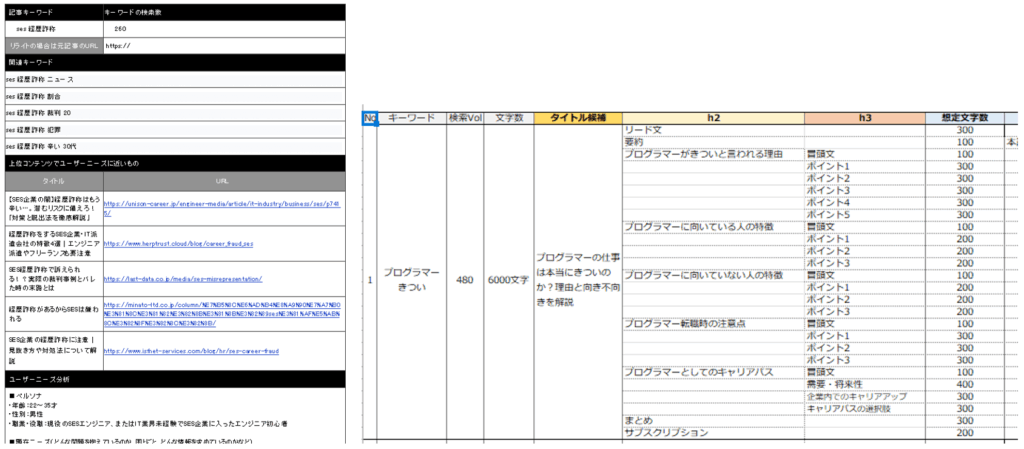Select h2 'プログラマーとしてのキャリアパス'
The height and width of the screenshot is (449, 1024).
point(713,372)
